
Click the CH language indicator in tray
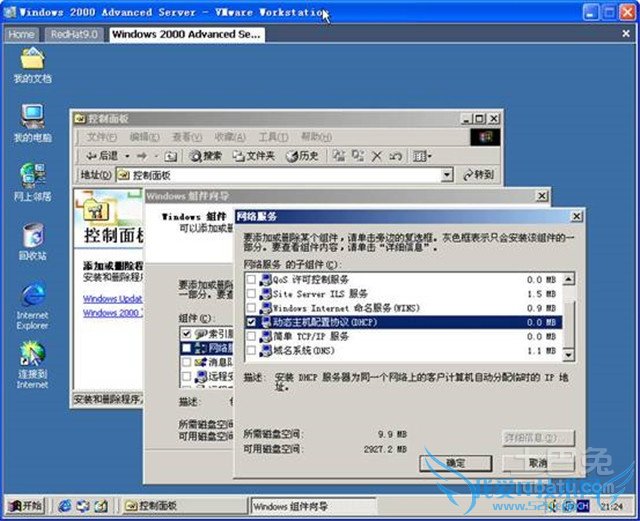point(583,506)
